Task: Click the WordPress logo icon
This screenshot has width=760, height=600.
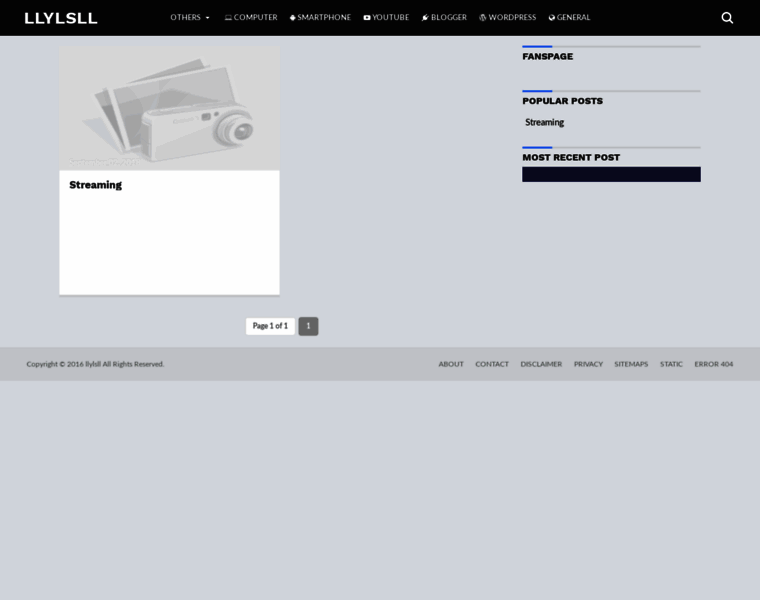Action: 483,18
